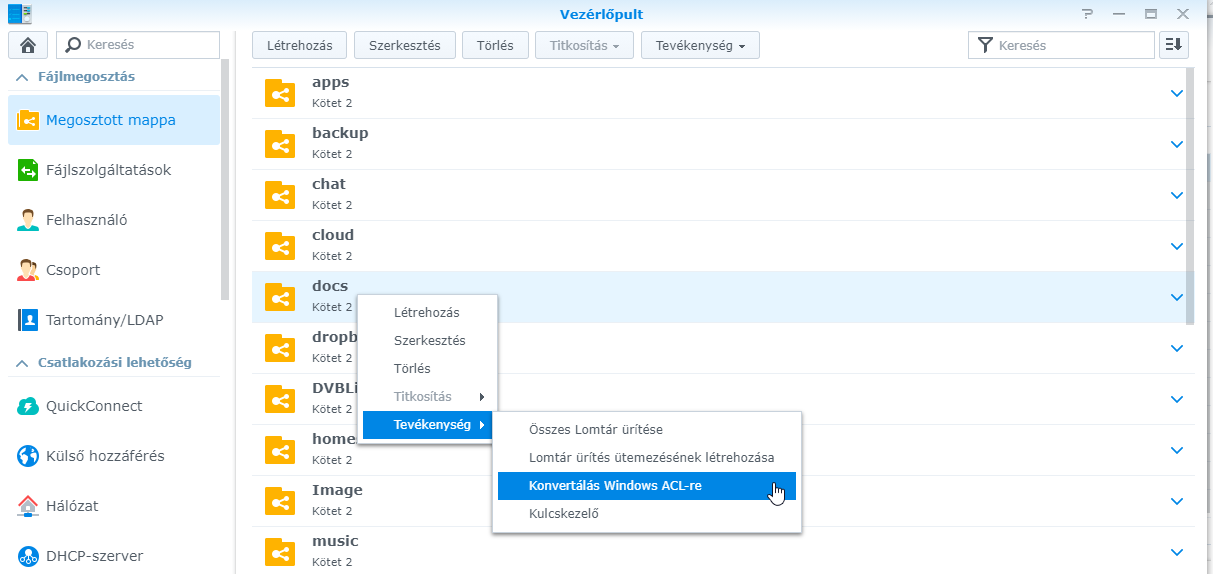The width and height of the screenshot is (1213, 587).
Task: Select the apps folder name text
Action: coord(330,83)
